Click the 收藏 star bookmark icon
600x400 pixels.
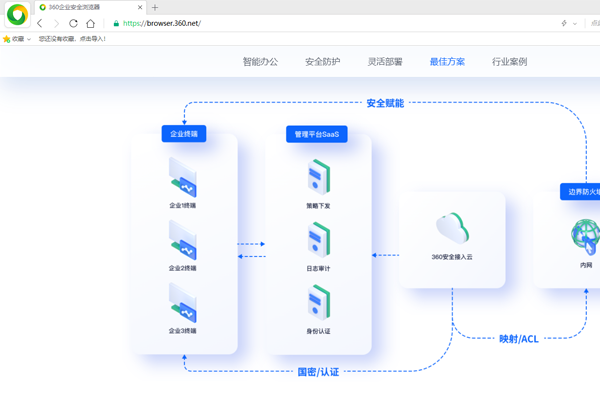click(7, 39)
